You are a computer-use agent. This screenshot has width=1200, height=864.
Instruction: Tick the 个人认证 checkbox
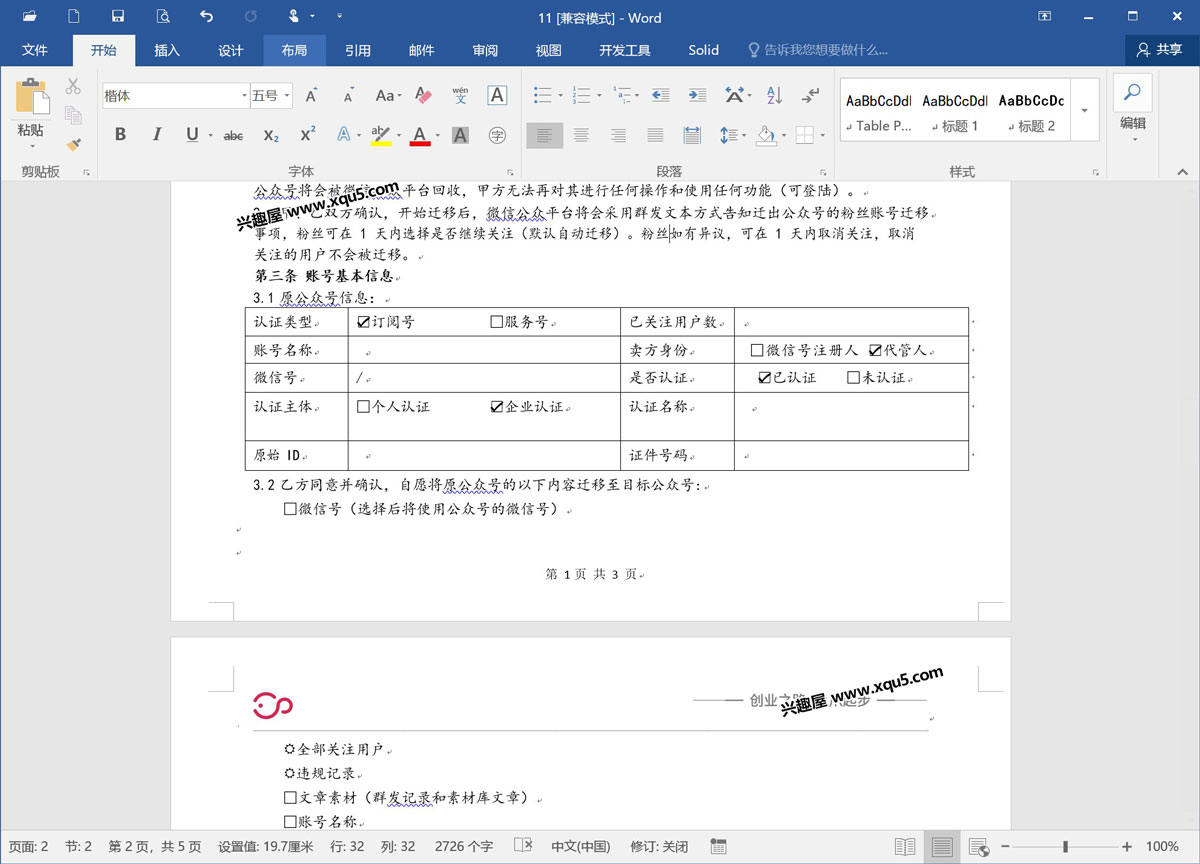(363, 407)
